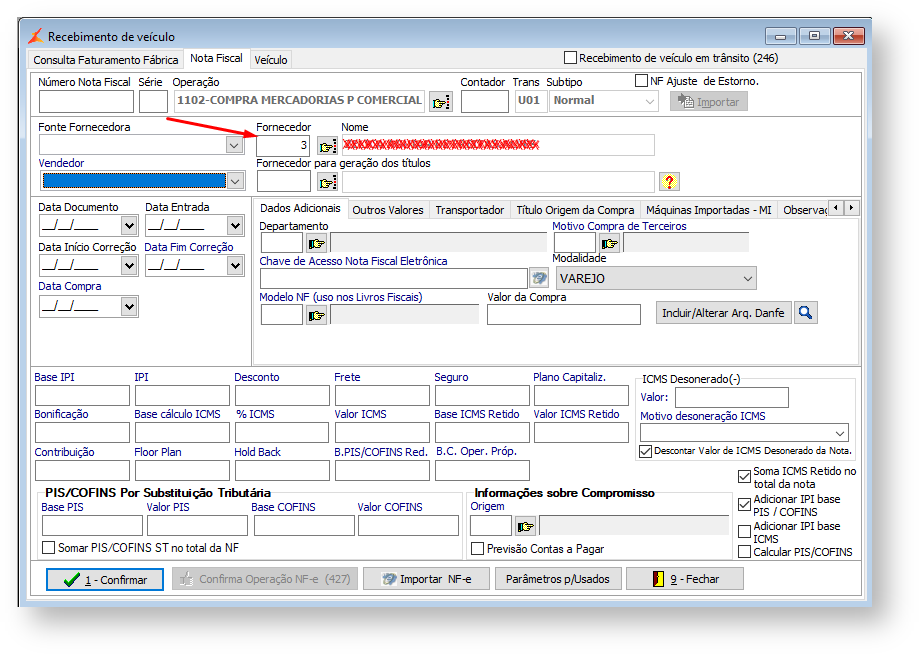920x655 pixels.
Task: Focus the Valor da Compra field
Action: [563, 315]
